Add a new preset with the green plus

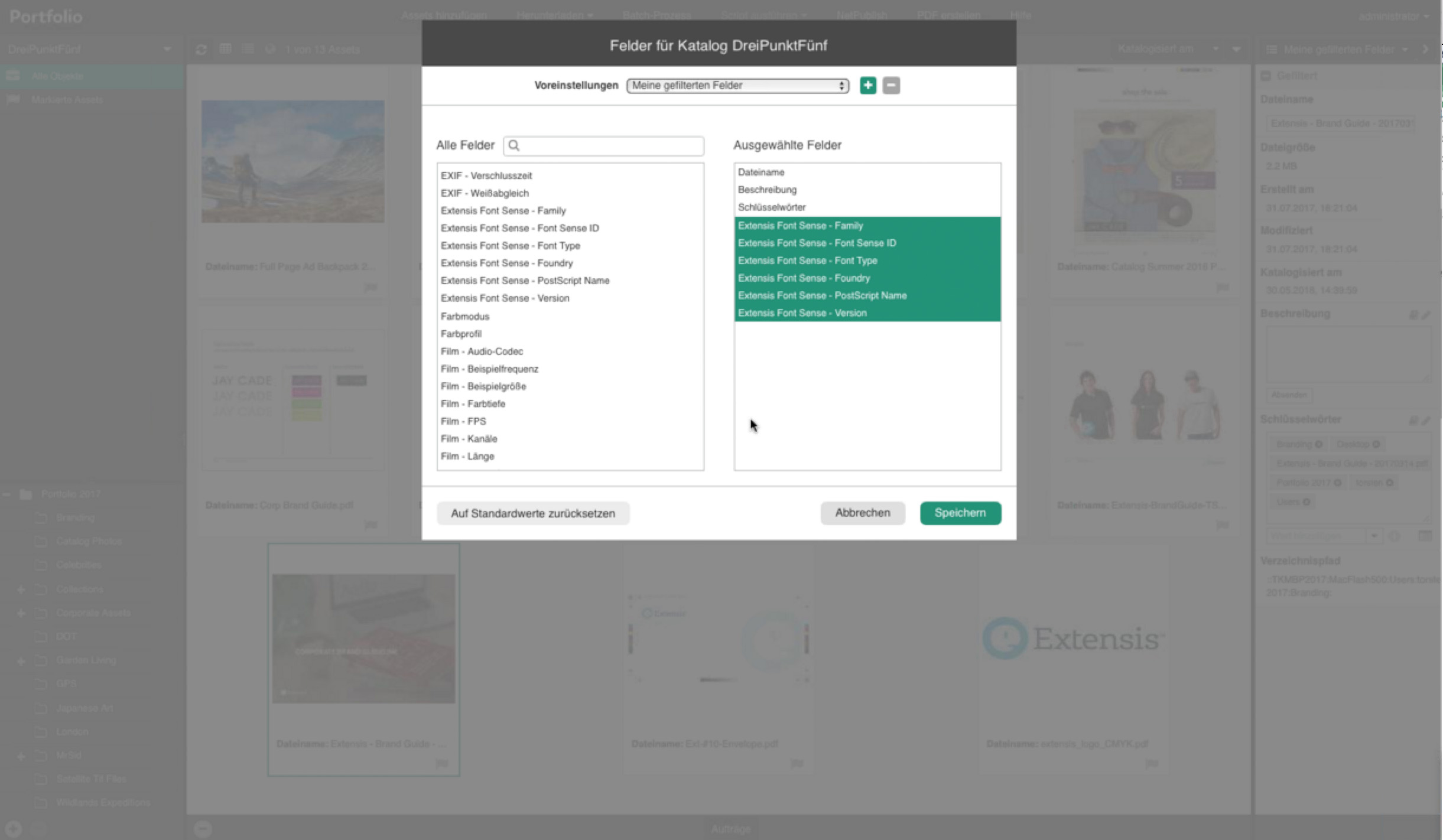[867, 85]
